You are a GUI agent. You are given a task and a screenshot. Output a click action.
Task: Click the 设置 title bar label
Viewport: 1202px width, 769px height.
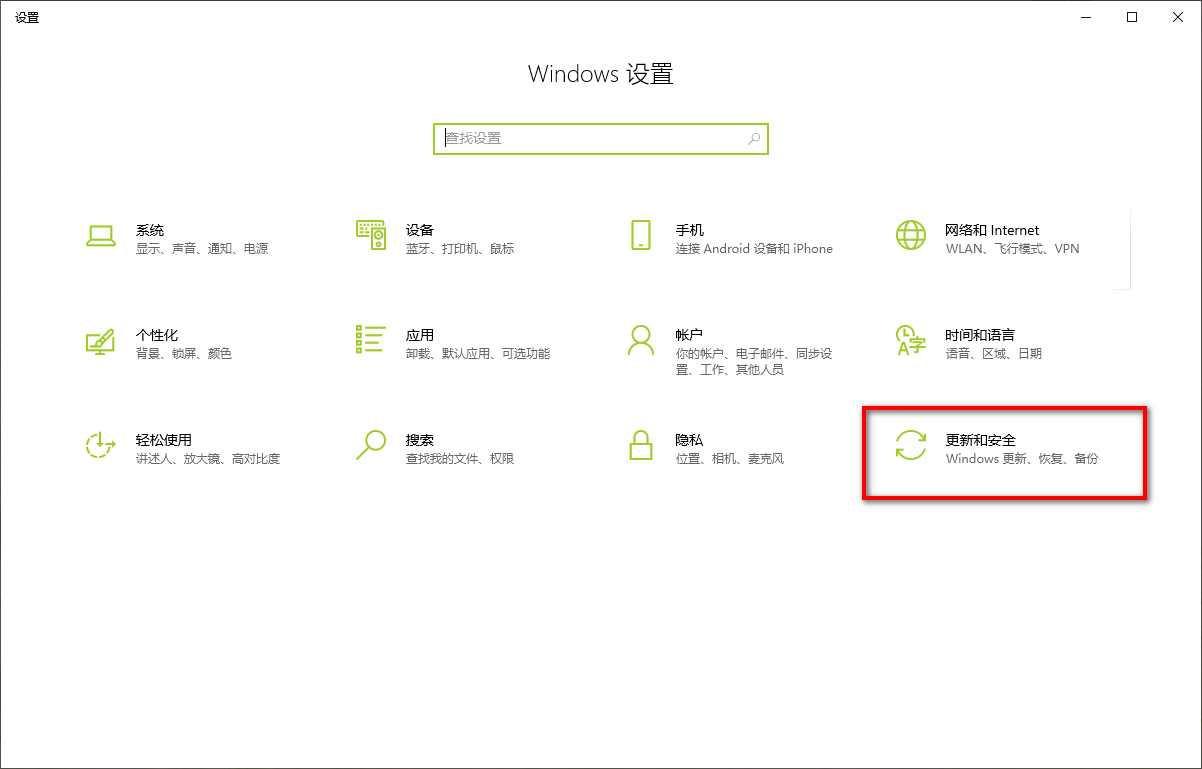(27, 16)
